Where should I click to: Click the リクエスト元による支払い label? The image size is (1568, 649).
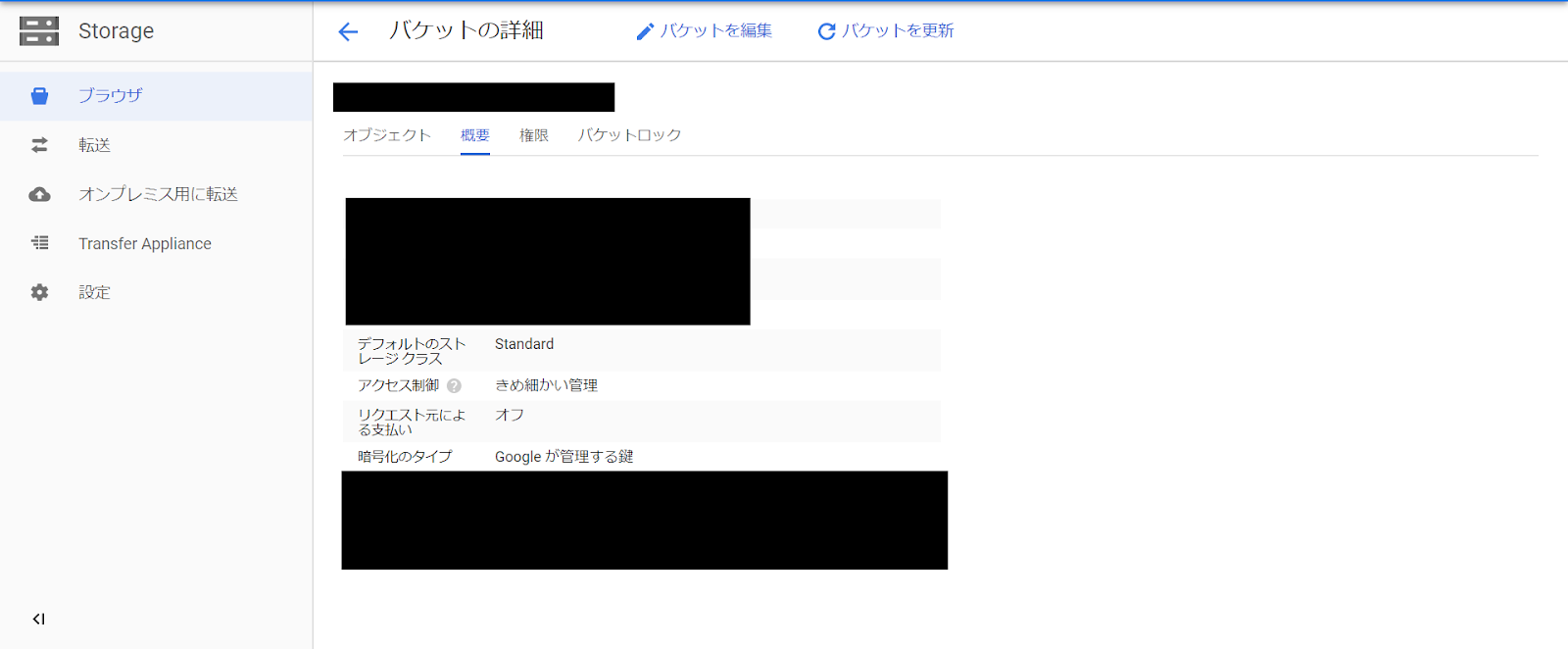412,423
